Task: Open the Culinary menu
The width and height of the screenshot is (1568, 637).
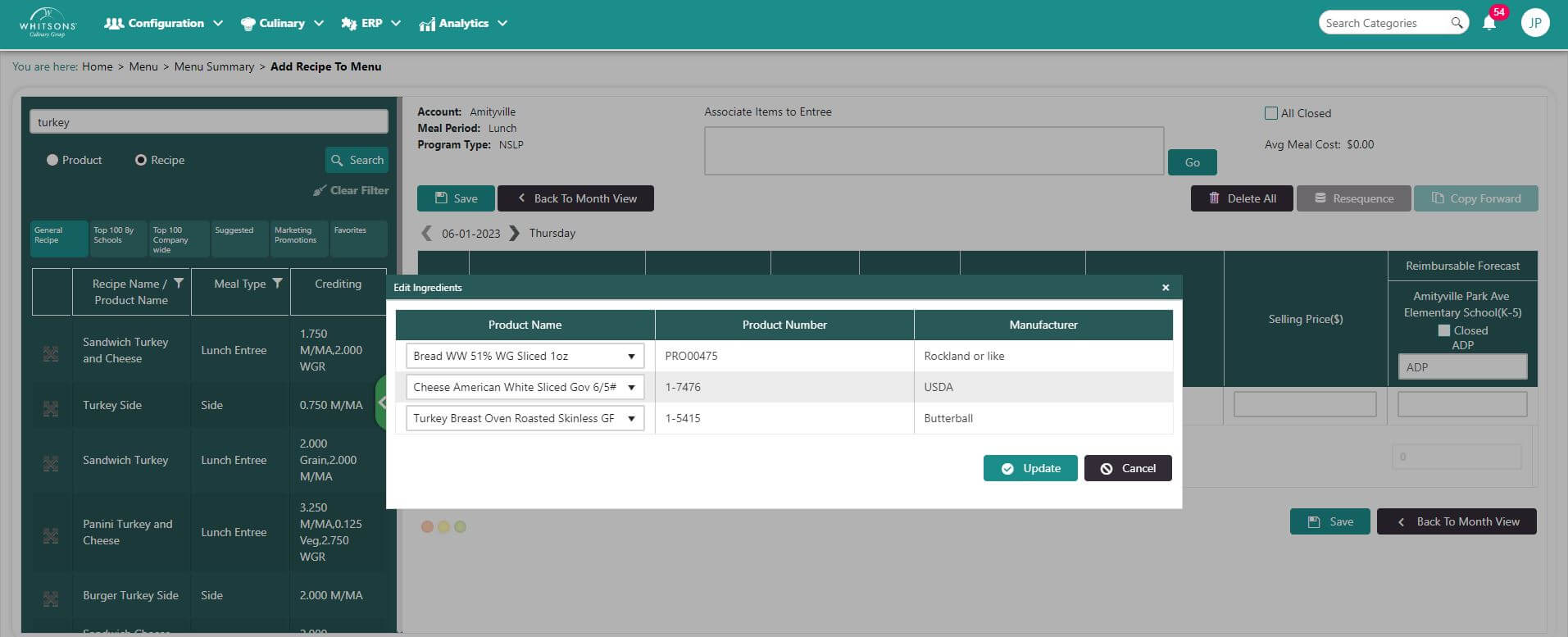Action: (282, 23)
